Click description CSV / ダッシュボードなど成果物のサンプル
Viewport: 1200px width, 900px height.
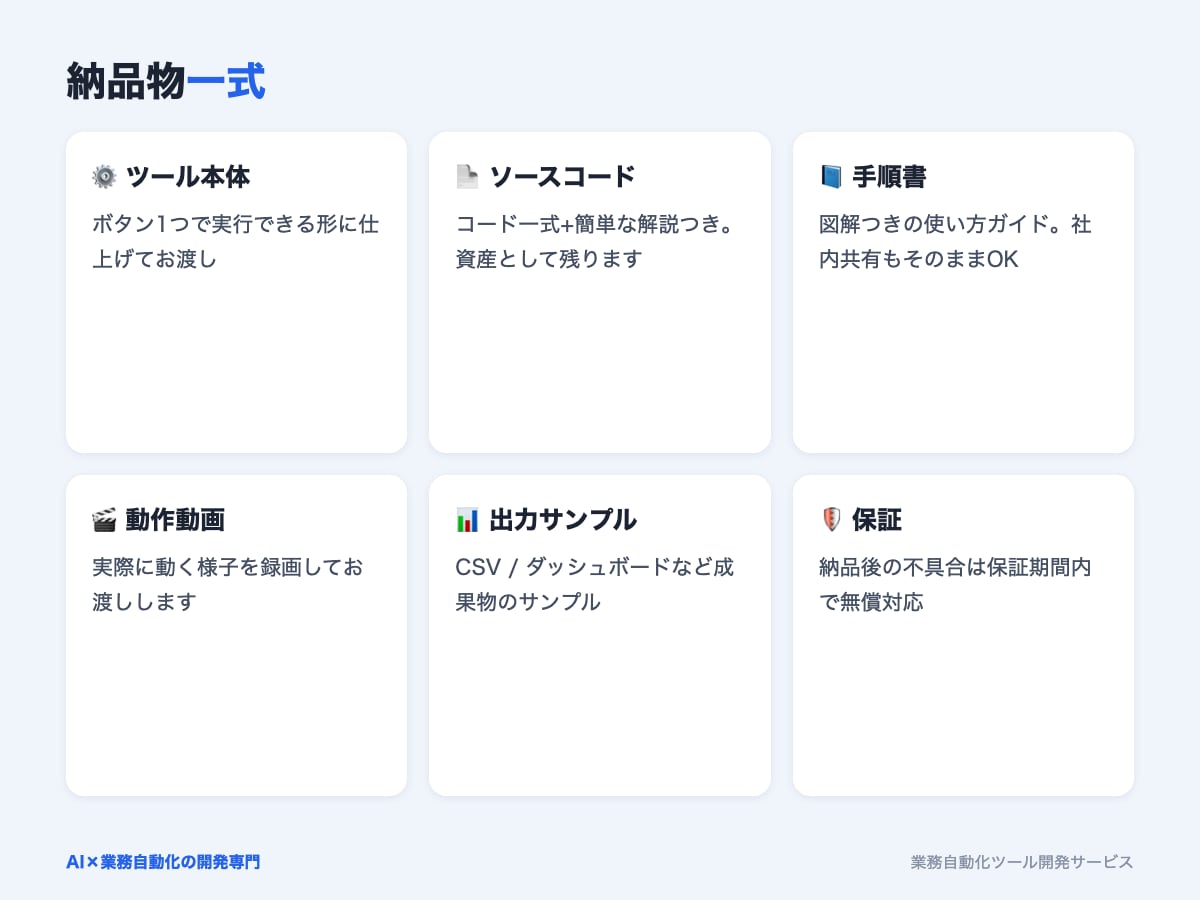[x=595, y=584]
